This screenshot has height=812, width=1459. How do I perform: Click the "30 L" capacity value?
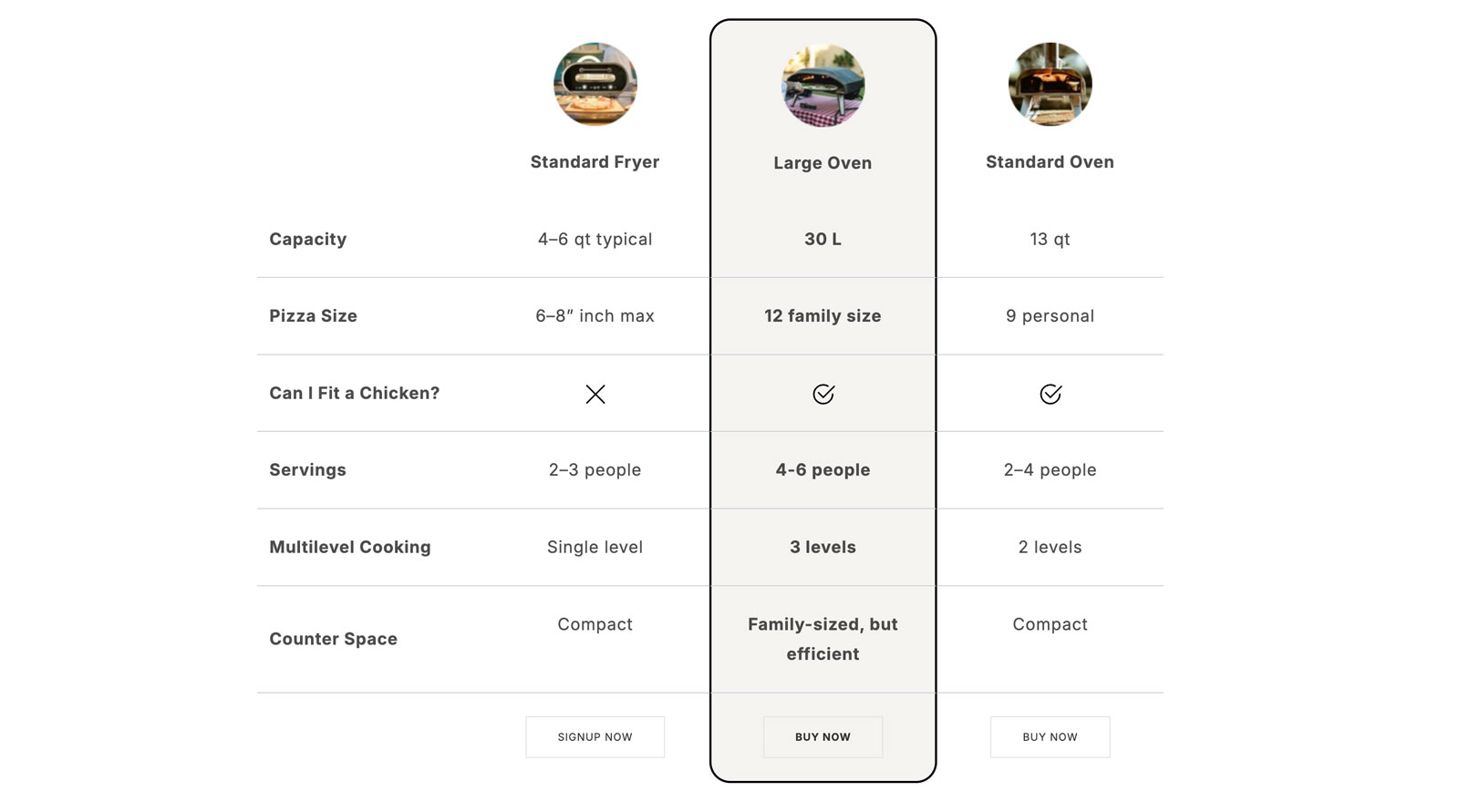(823, 240)
